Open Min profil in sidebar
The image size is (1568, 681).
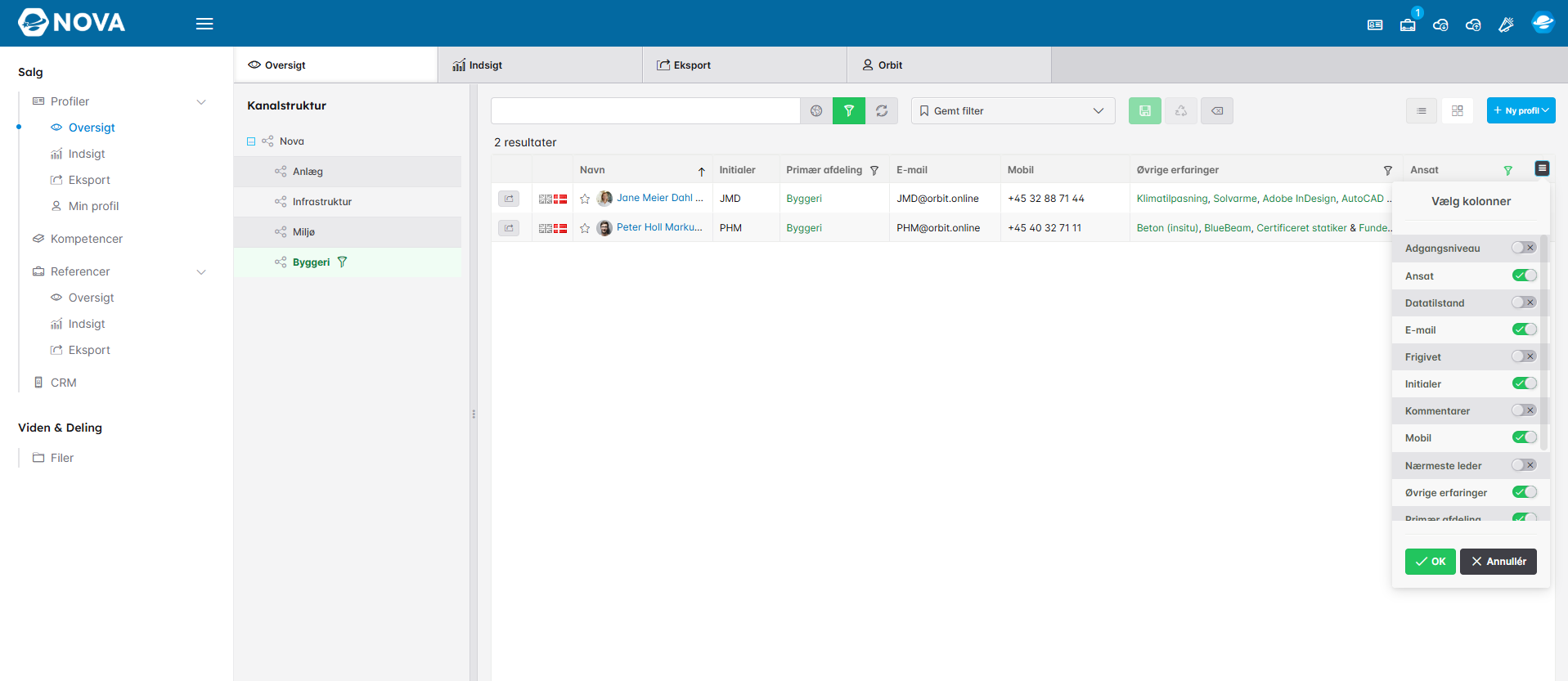[93, 206]
